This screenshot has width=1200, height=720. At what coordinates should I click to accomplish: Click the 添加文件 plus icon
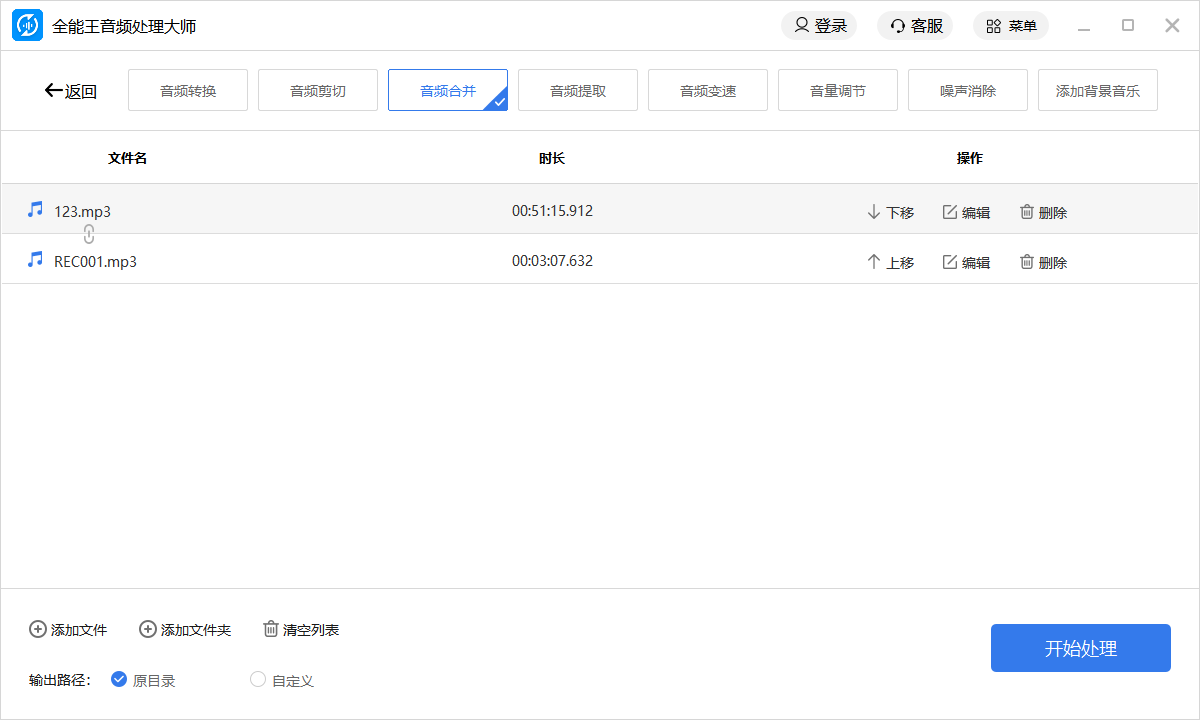[x=38, y=629]
